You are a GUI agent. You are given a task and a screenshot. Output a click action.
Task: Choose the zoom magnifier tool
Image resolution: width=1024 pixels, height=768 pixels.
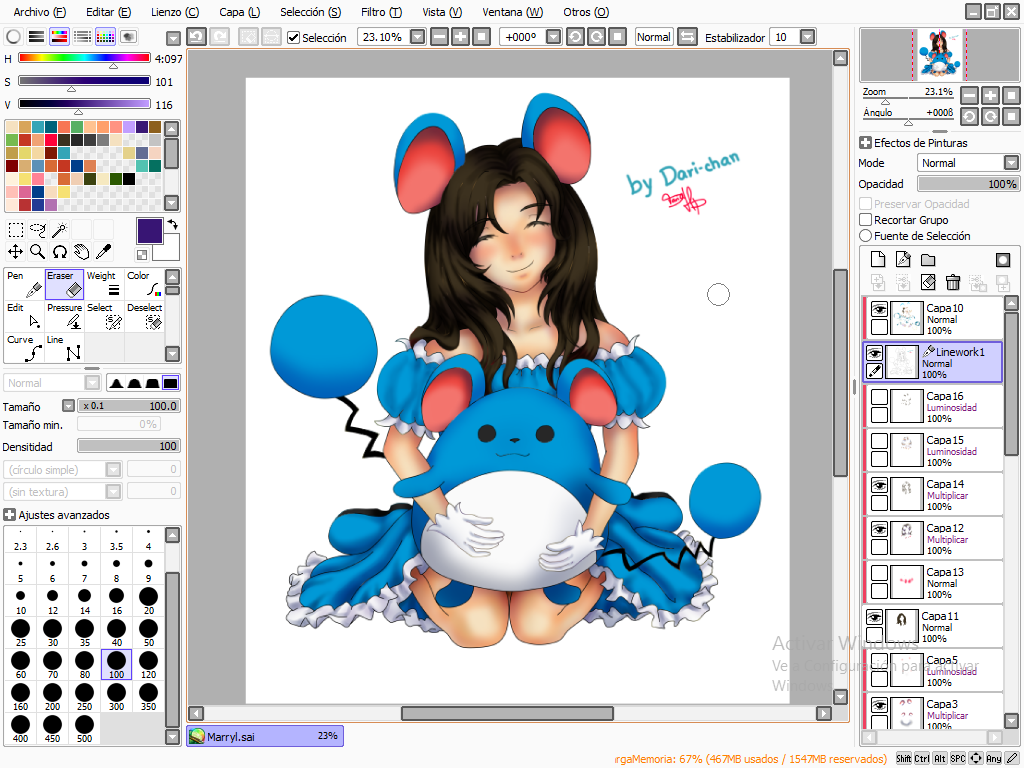[x=38, y=251]
